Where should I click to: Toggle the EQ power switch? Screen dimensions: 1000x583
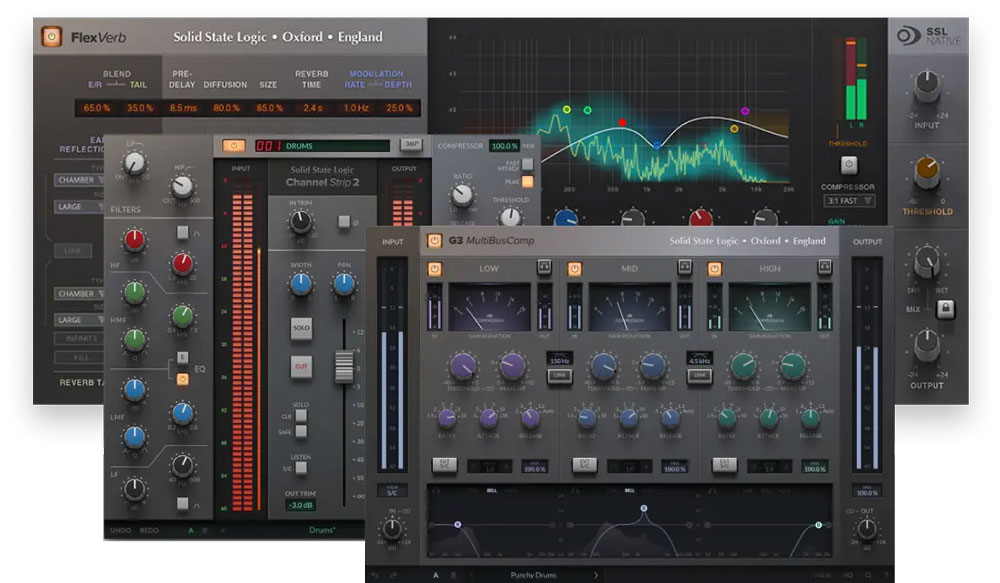coord(183,379)
